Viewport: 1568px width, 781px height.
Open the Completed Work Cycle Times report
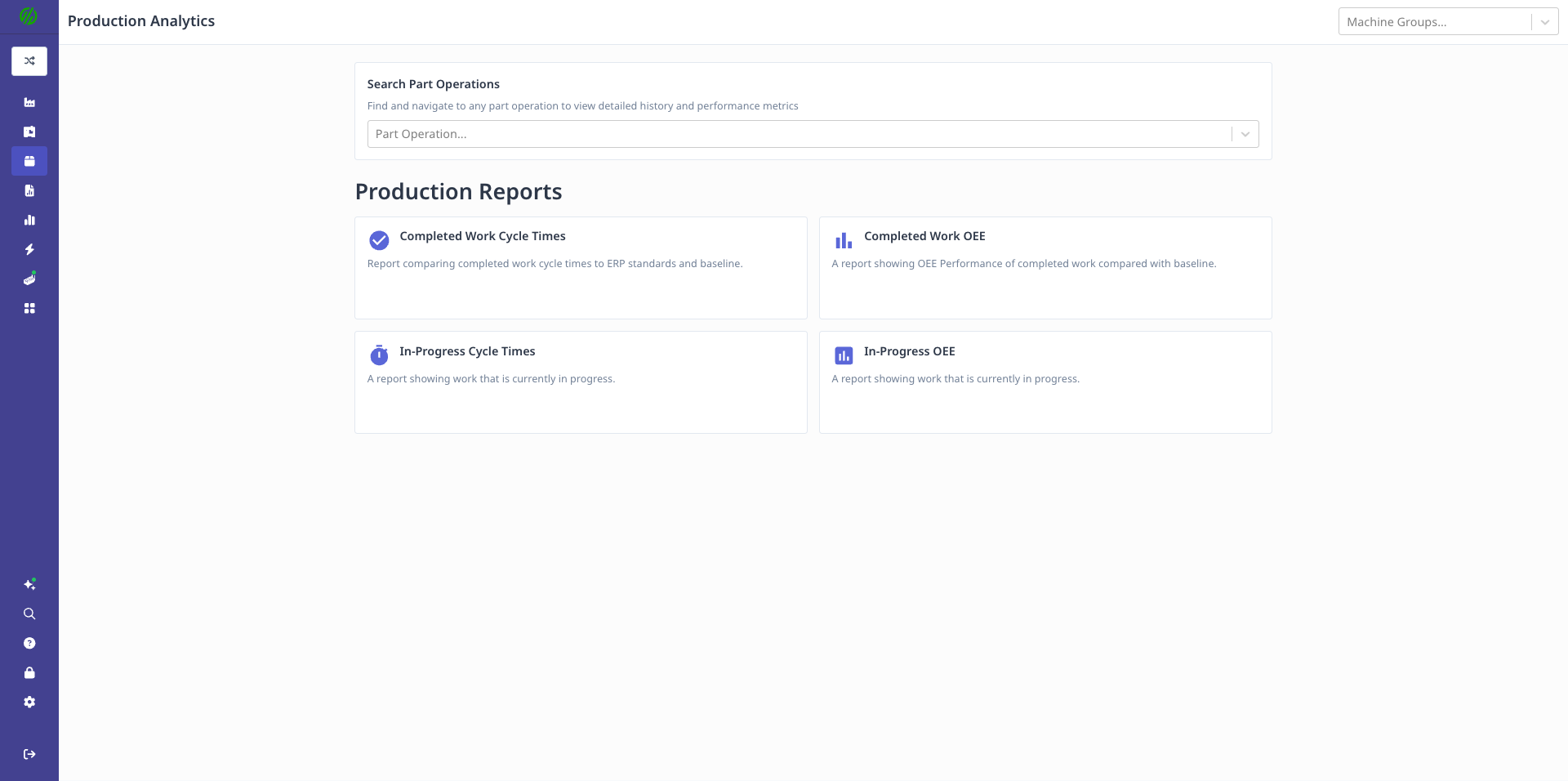[581, 267]
